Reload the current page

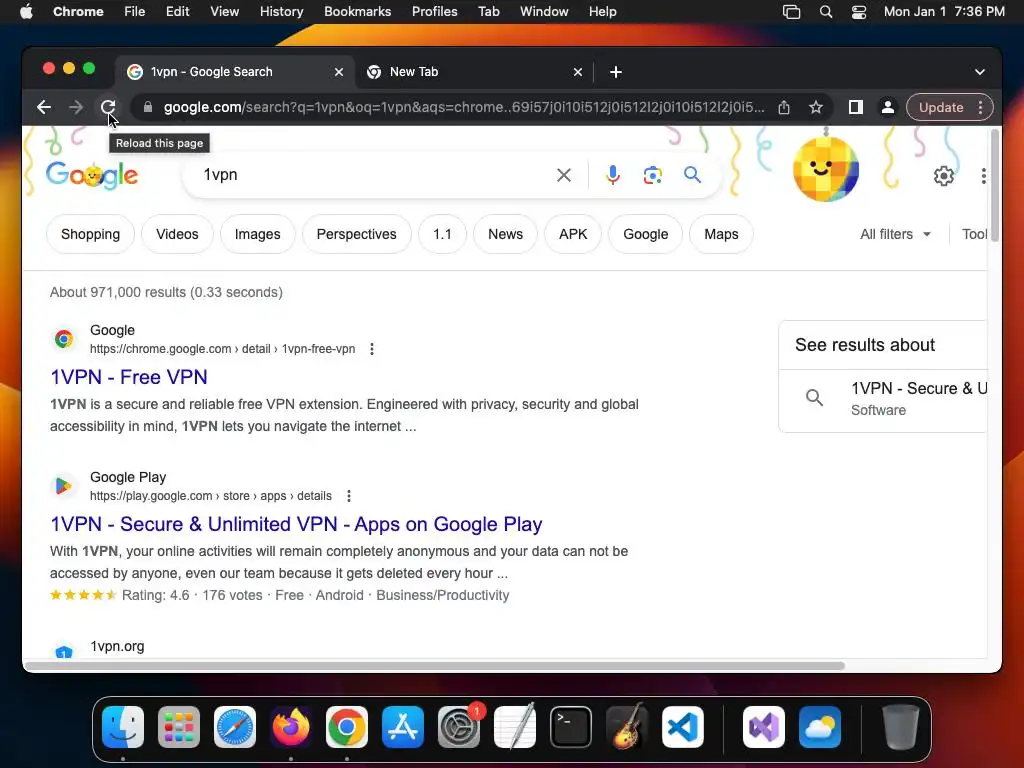108,107
